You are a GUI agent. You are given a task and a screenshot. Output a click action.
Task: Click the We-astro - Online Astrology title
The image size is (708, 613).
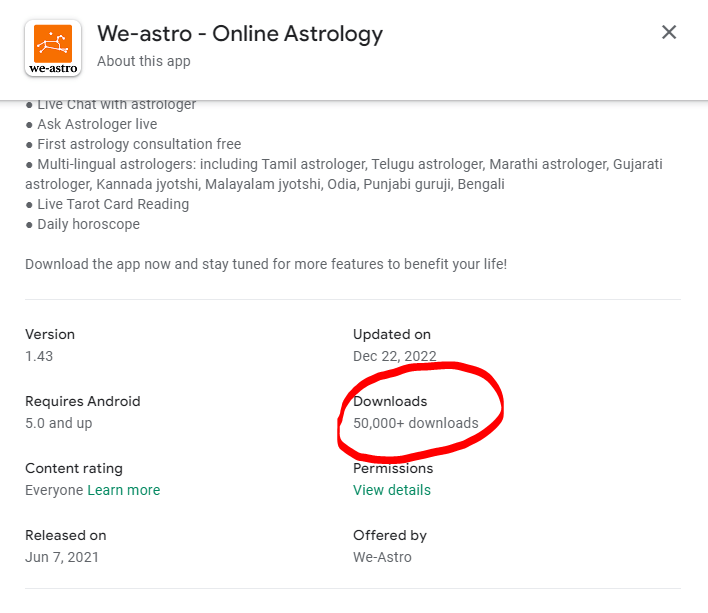pos(240,33)
